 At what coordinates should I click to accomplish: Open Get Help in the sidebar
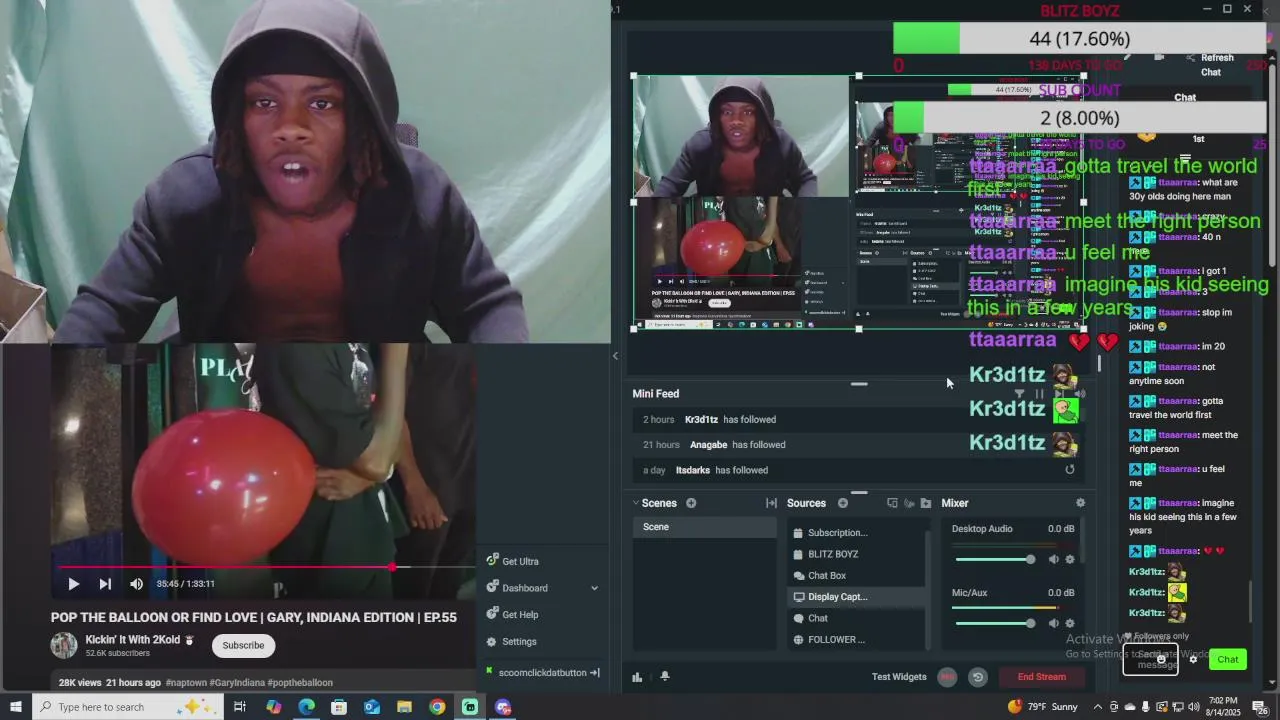click(512, 615)
